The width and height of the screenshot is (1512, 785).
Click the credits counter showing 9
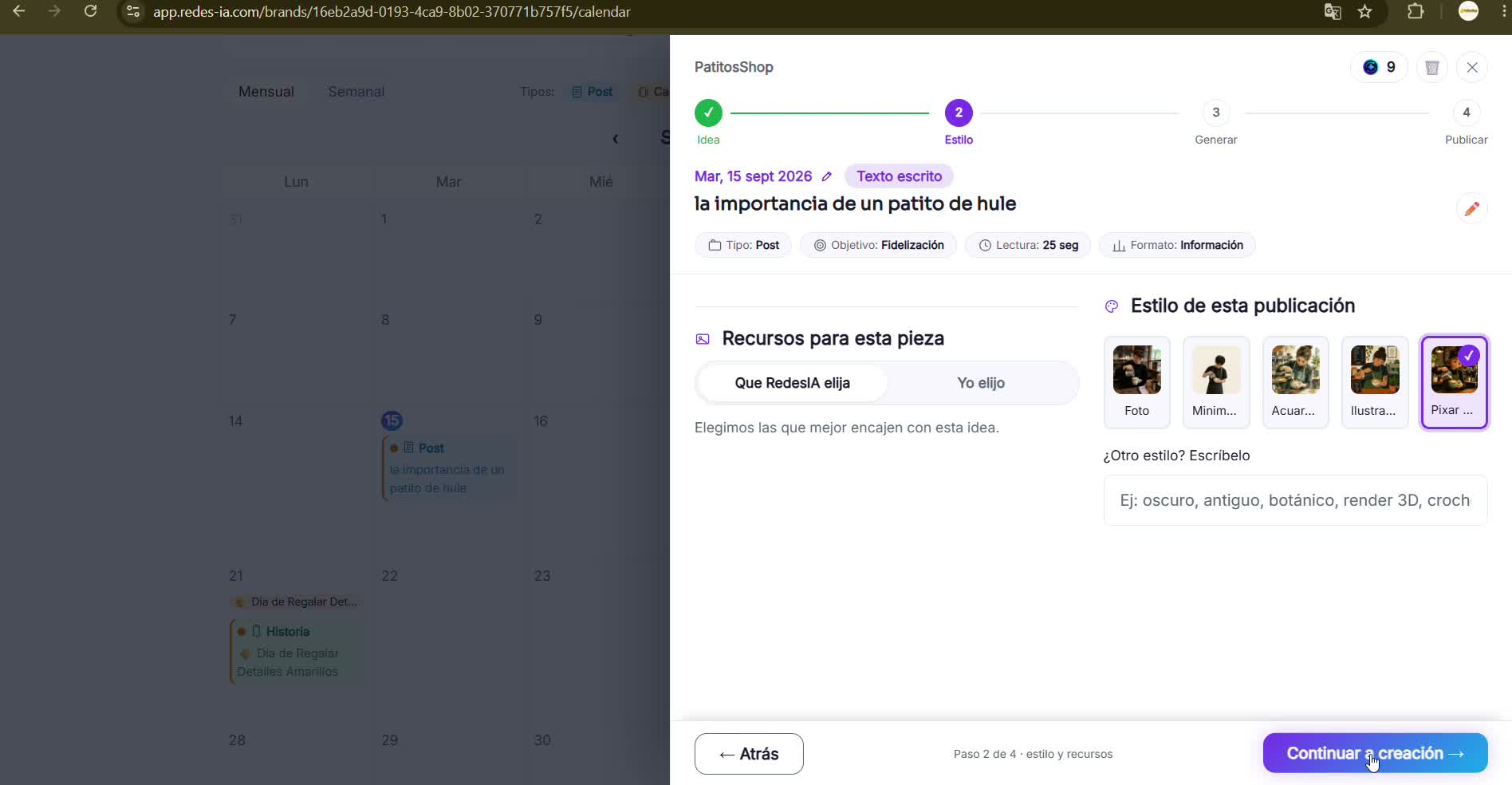click(1380, 68)
